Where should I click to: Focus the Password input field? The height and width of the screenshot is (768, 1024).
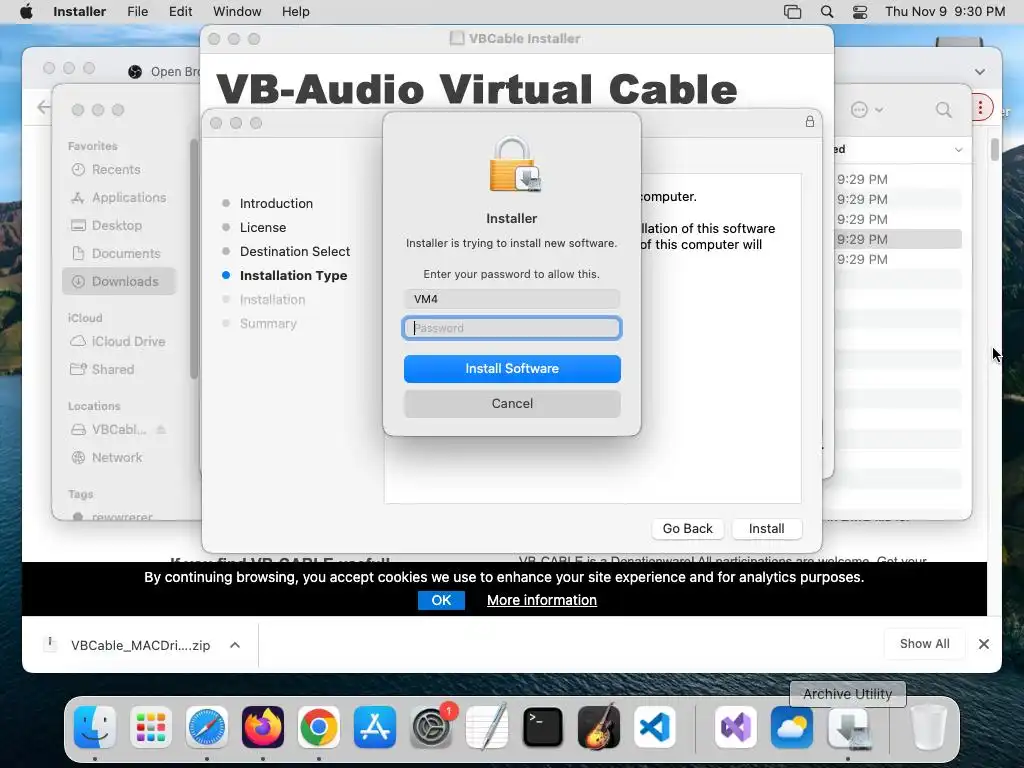[x=512, y=328]
